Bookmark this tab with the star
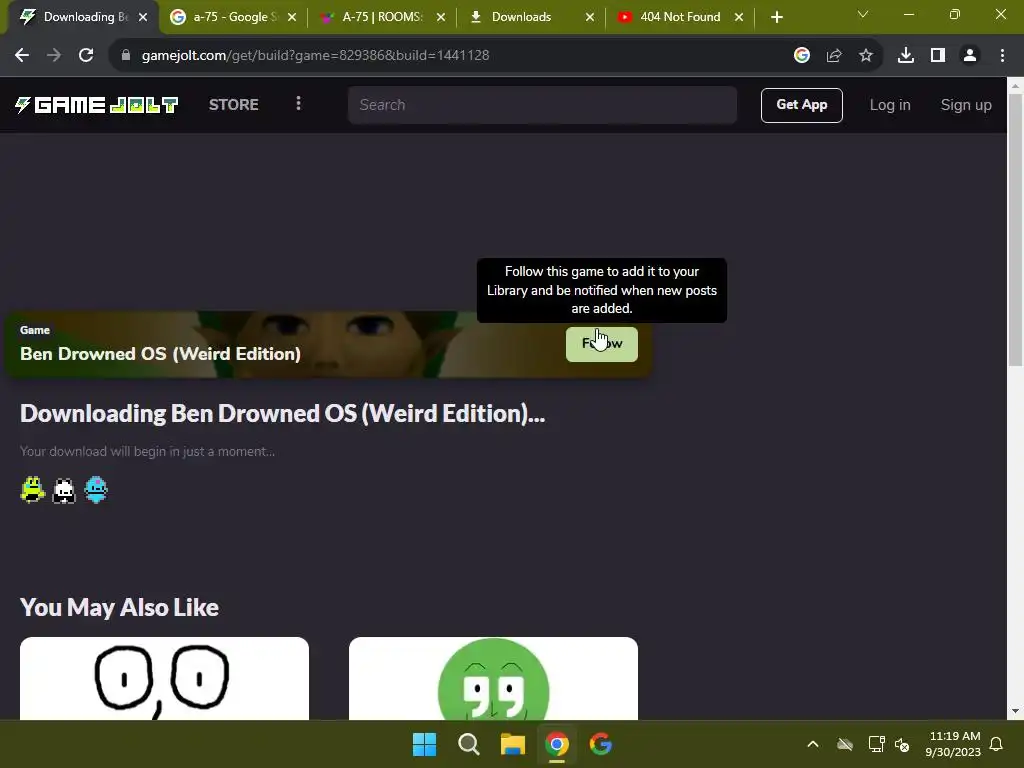 (866, 56)
